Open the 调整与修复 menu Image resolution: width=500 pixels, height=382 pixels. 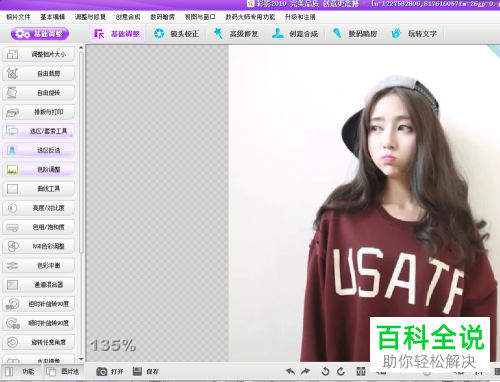pyautogui.click(x=90, y=17)
